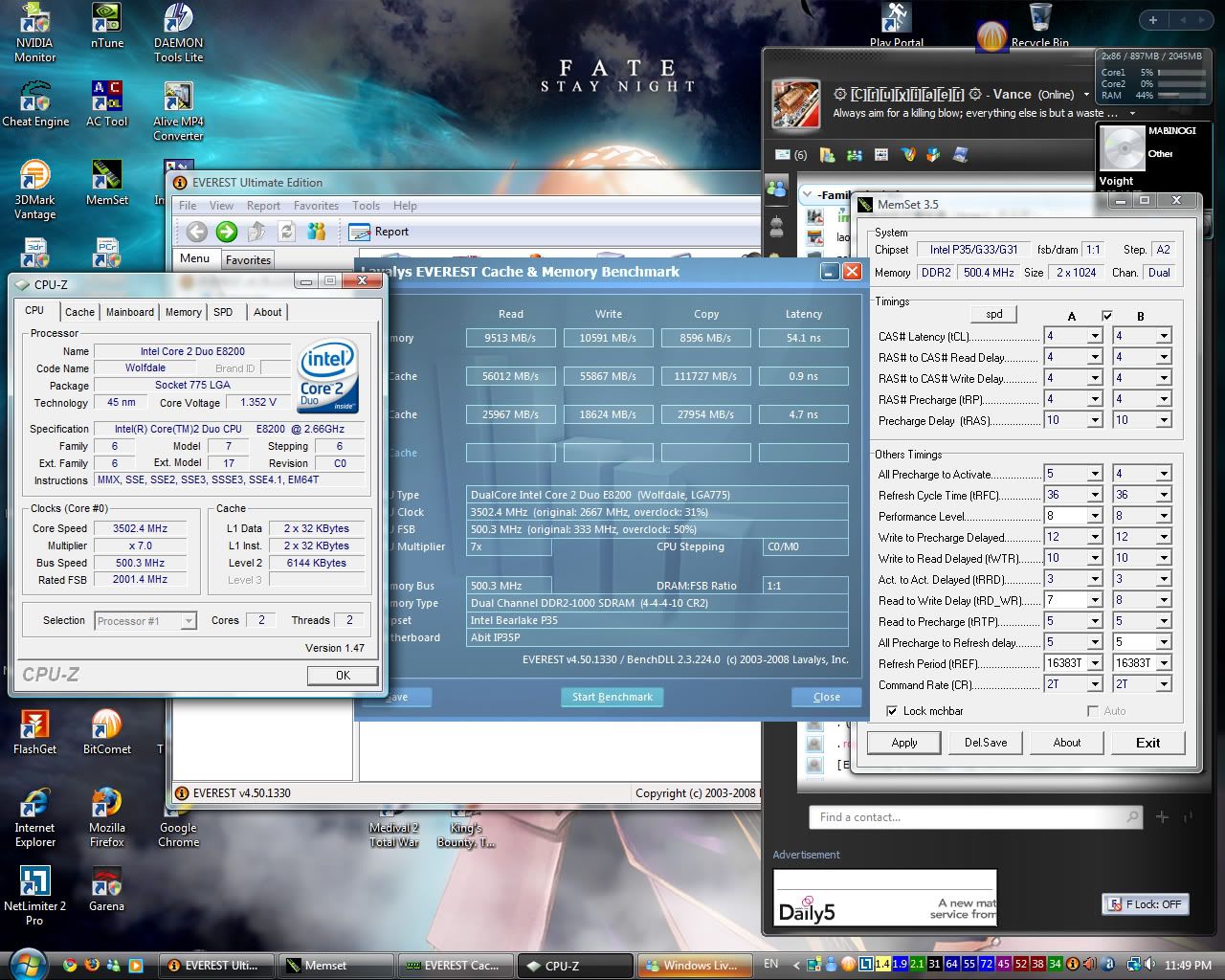This screenshot has width=1225, height=980.
Task: Open CAS# Latency (tCL) column A dropdown
Action: tap(1095, 336)
